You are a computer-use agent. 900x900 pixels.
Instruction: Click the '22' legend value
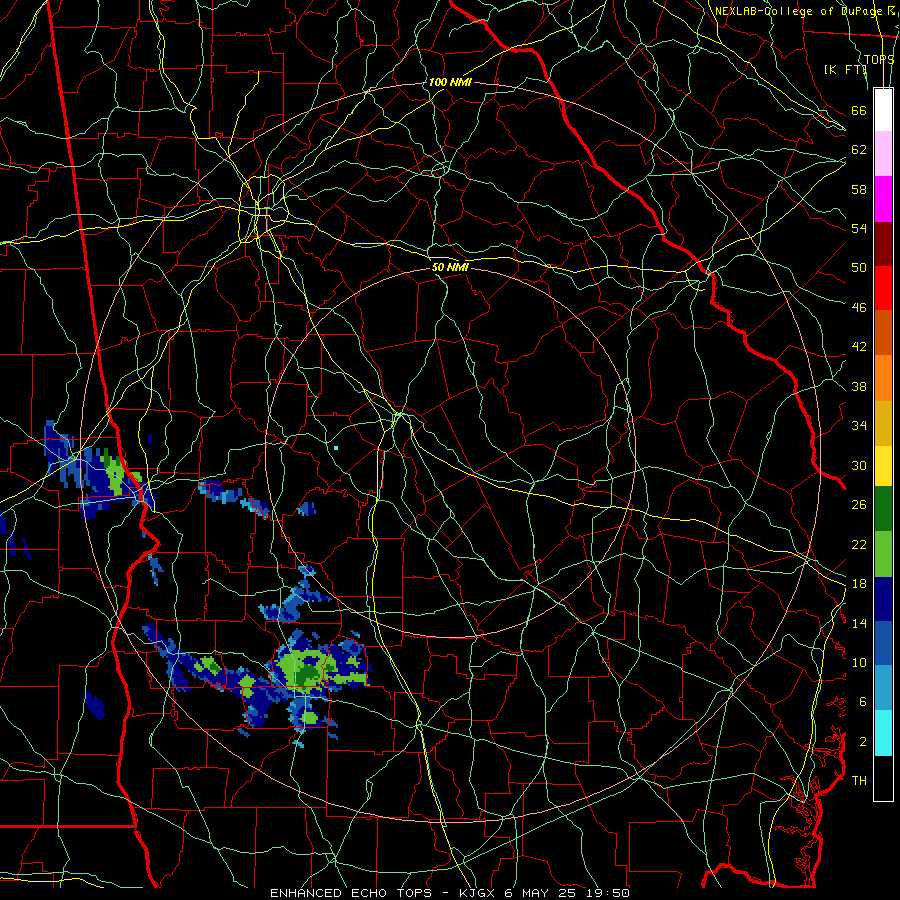coord(859,544)
